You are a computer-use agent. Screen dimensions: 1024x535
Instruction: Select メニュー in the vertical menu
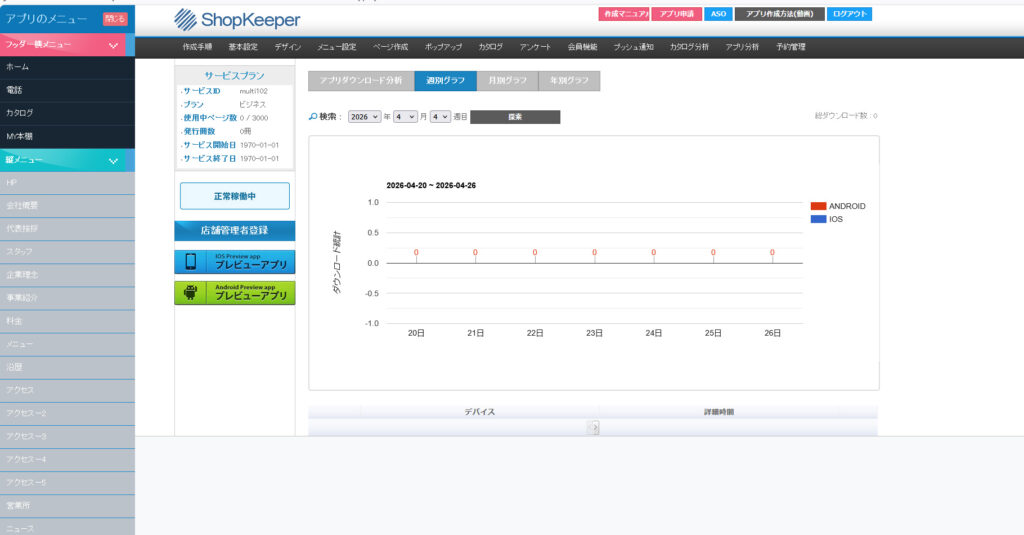coord(67,344)
